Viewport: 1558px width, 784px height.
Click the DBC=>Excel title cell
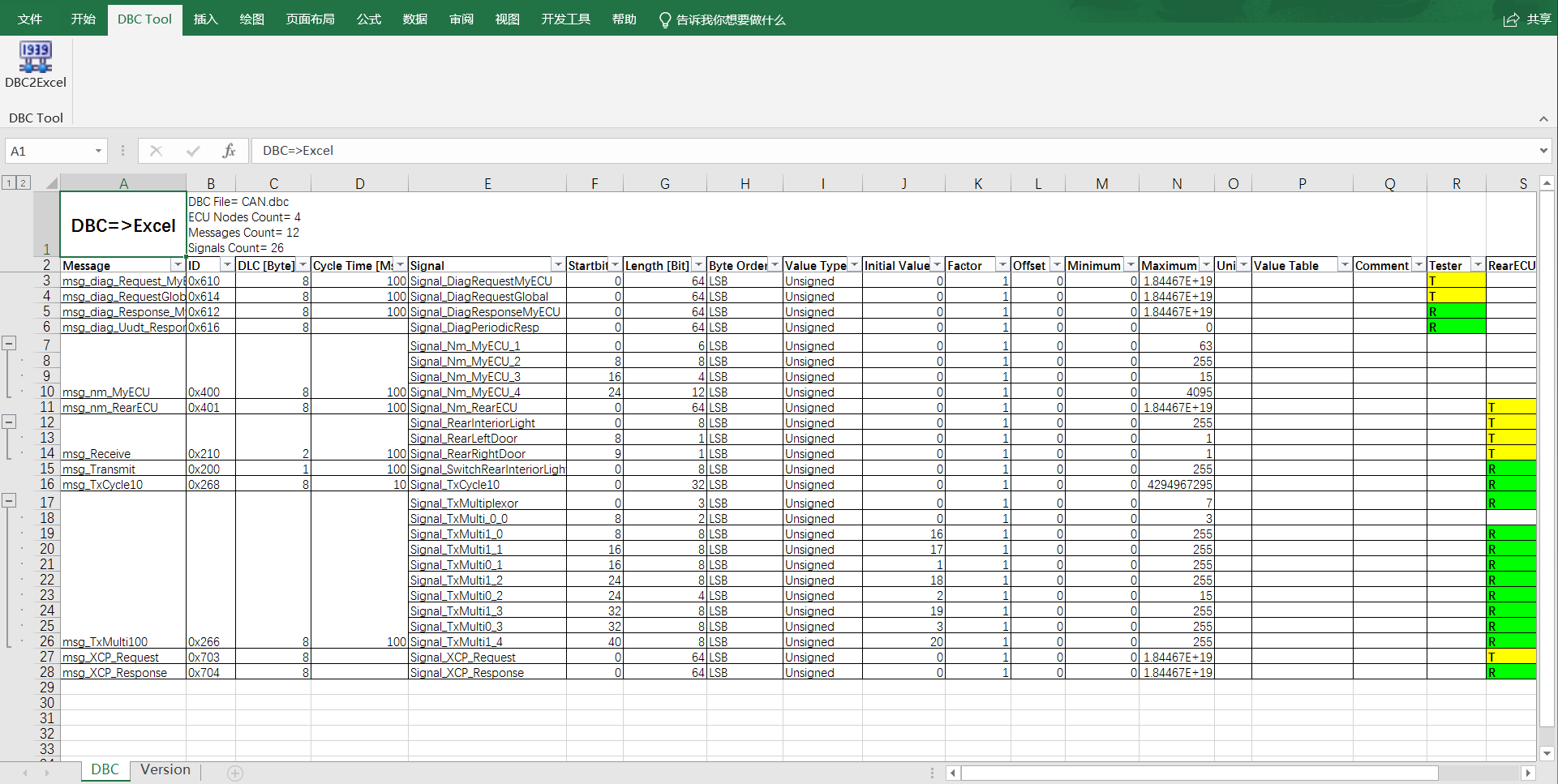coord(123,225)
